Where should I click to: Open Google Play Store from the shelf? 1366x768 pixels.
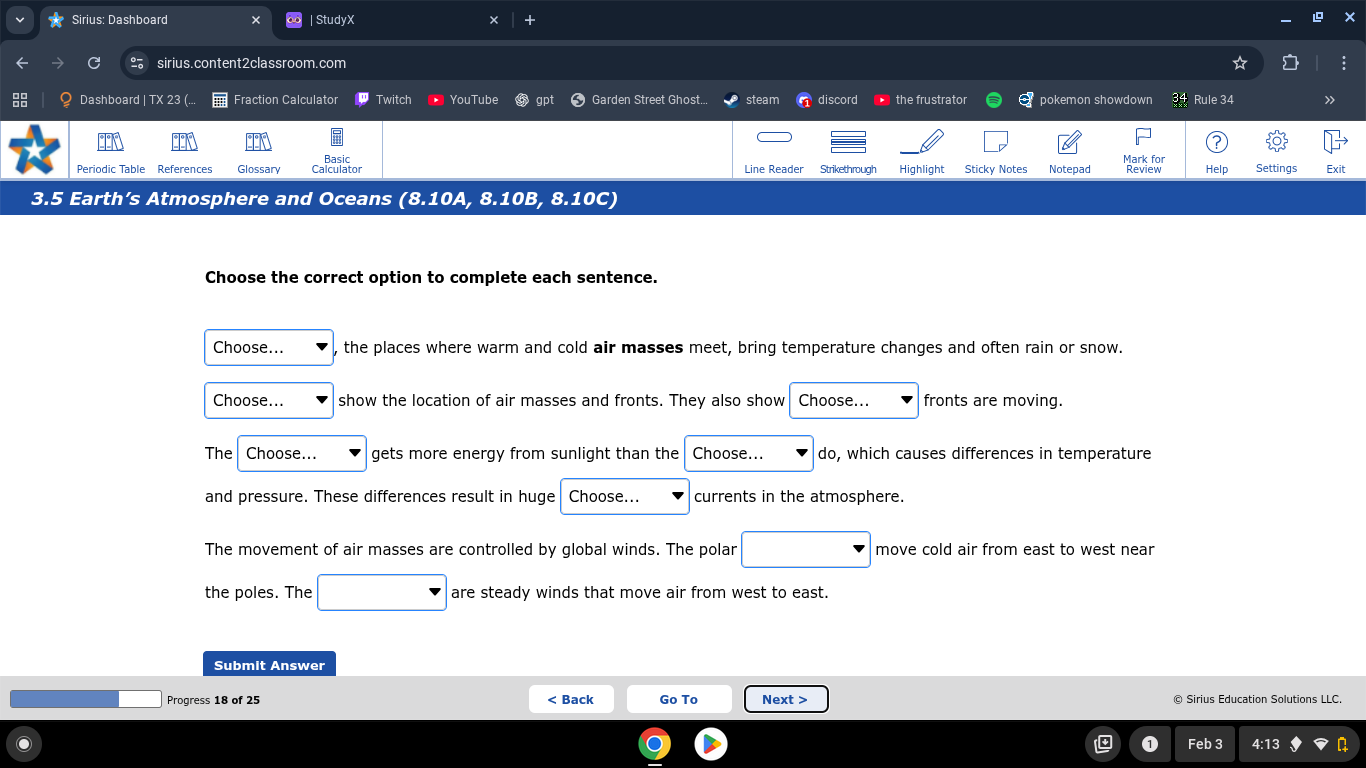tap(711, 744)
